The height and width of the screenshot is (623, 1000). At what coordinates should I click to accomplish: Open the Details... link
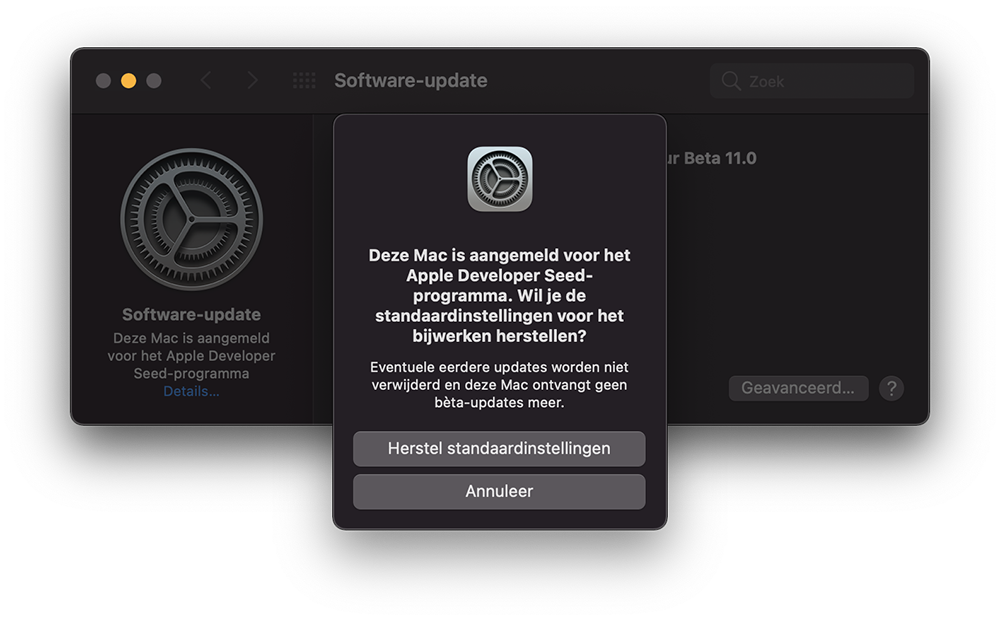[191, 392]
